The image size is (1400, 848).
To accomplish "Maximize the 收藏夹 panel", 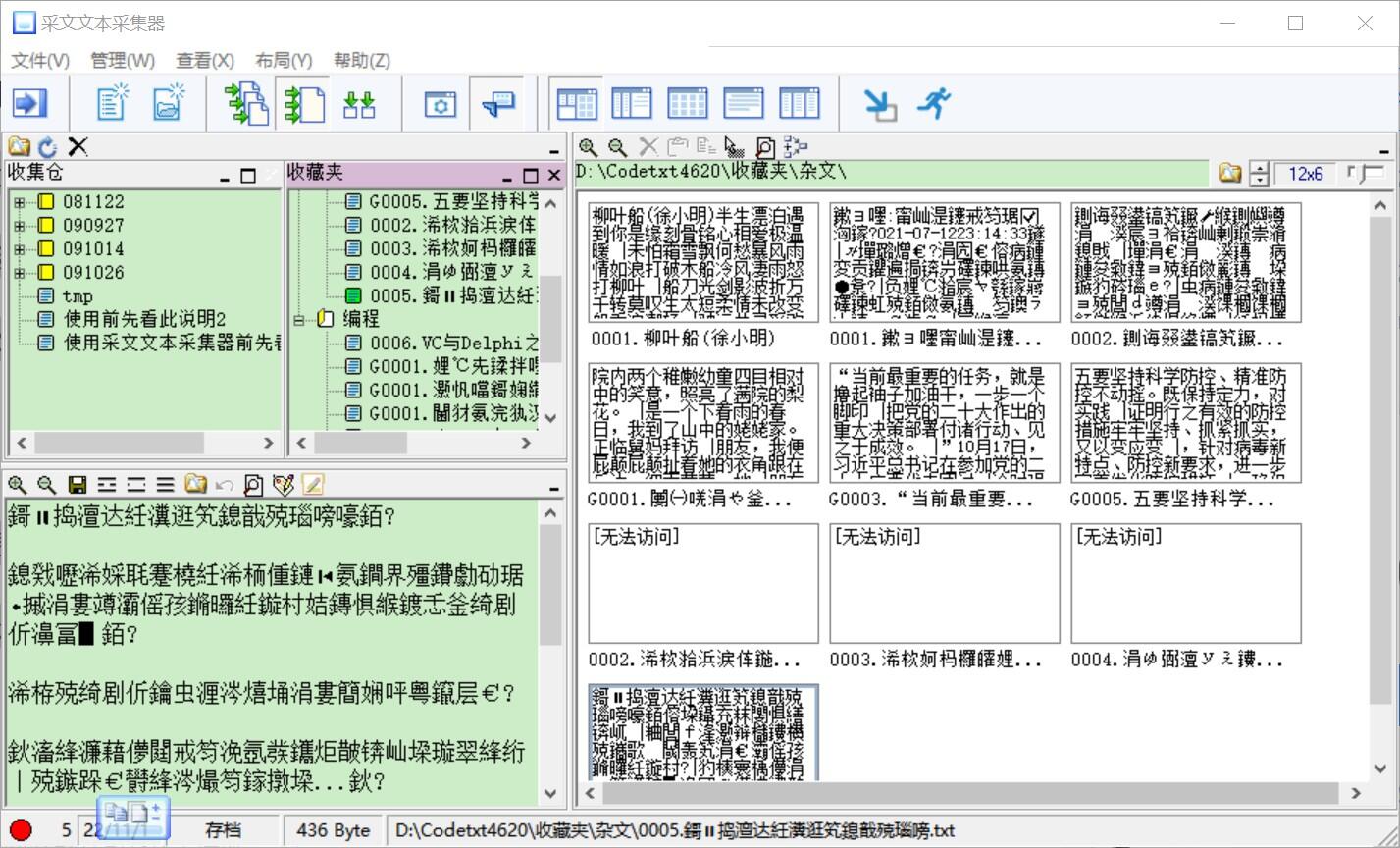I will tap(531, 176).
